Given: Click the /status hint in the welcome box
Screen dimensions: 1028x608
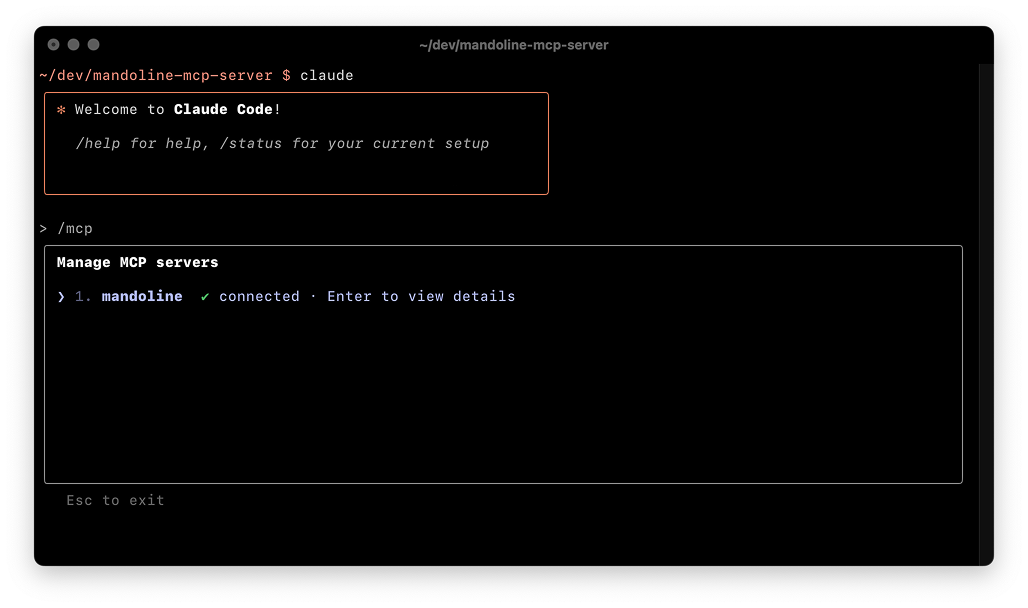Looking at the screenshot, I should tap(256, 143).
